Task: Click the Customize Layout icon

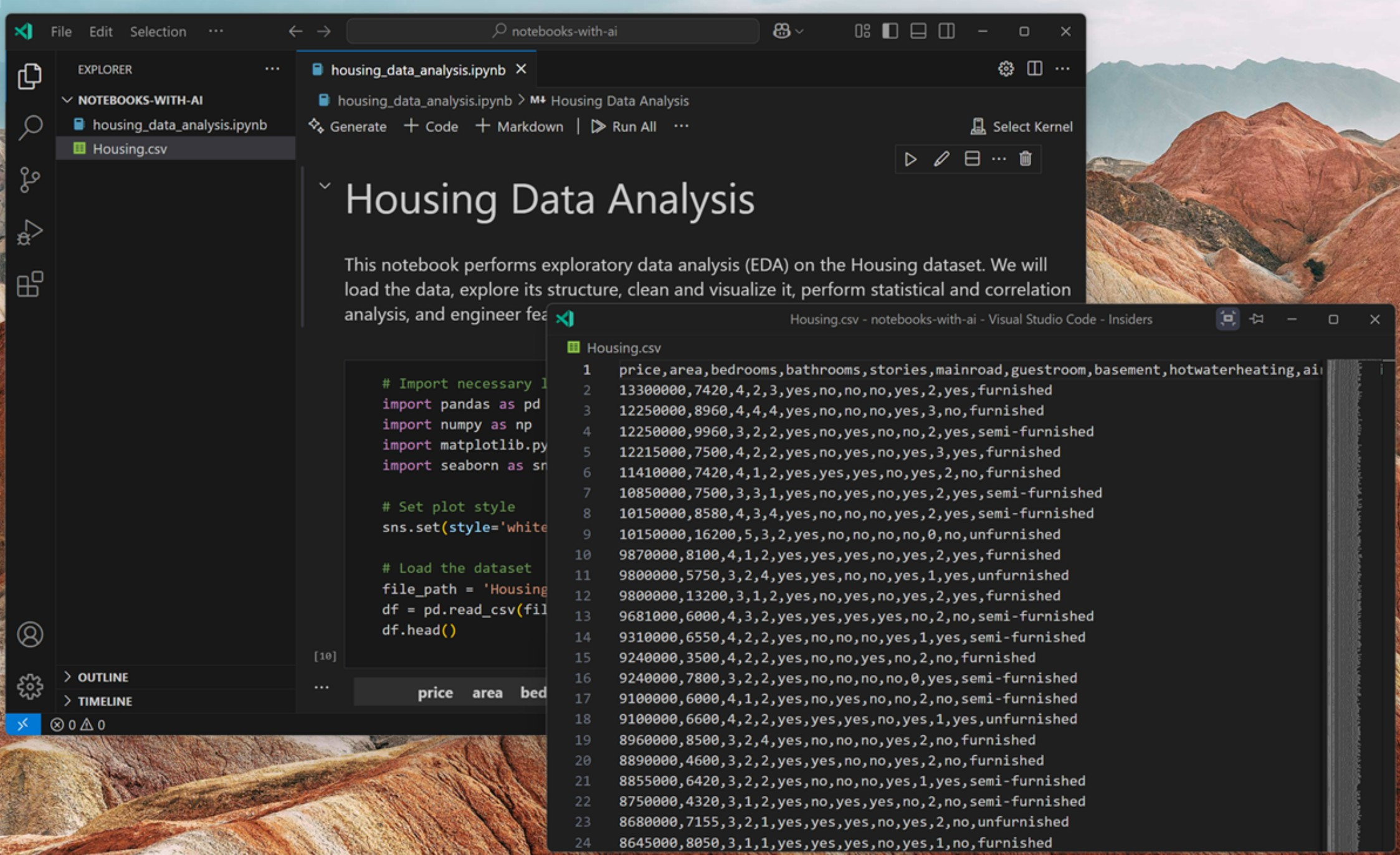Action: tap(862, 31)
